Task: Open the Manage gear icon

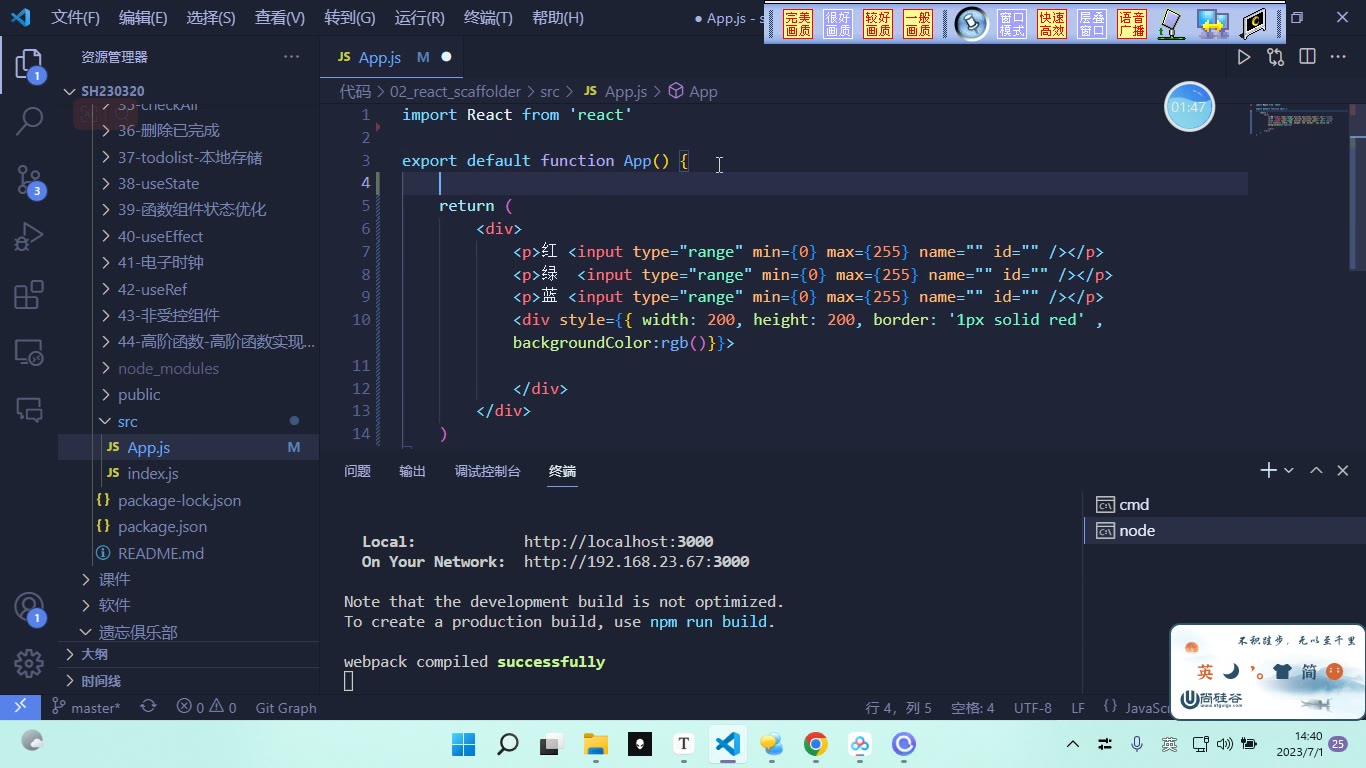Action: [x=29, y=662]
